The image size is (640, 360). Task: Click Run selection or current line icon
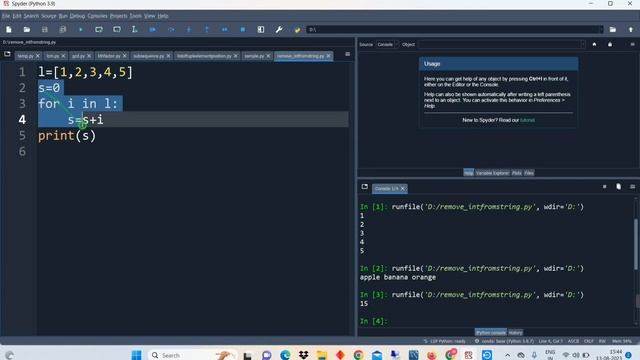134,29
